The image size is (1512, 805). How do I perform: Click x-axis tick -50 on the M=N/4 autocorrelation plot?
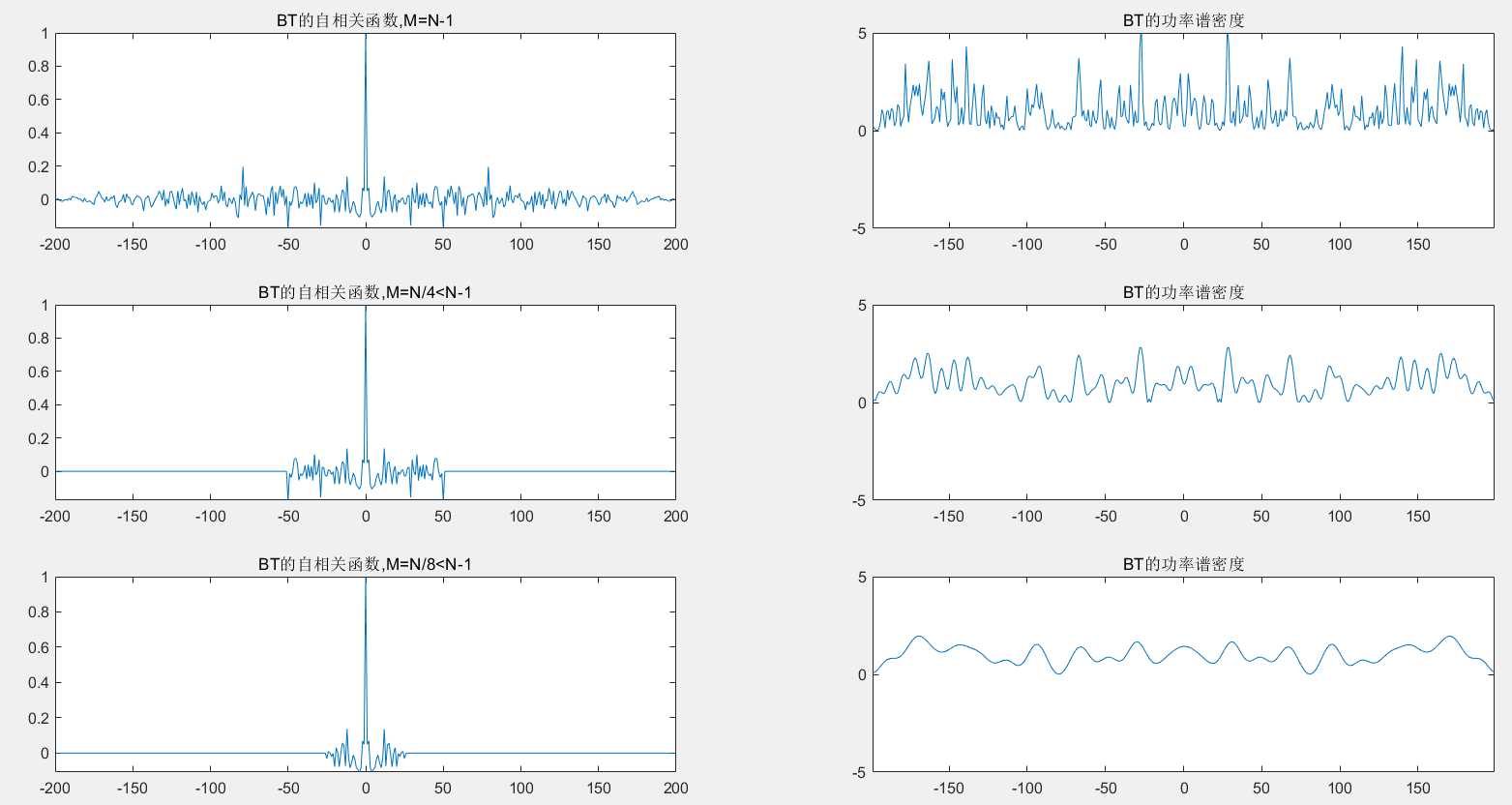click(x=288, y=516)
